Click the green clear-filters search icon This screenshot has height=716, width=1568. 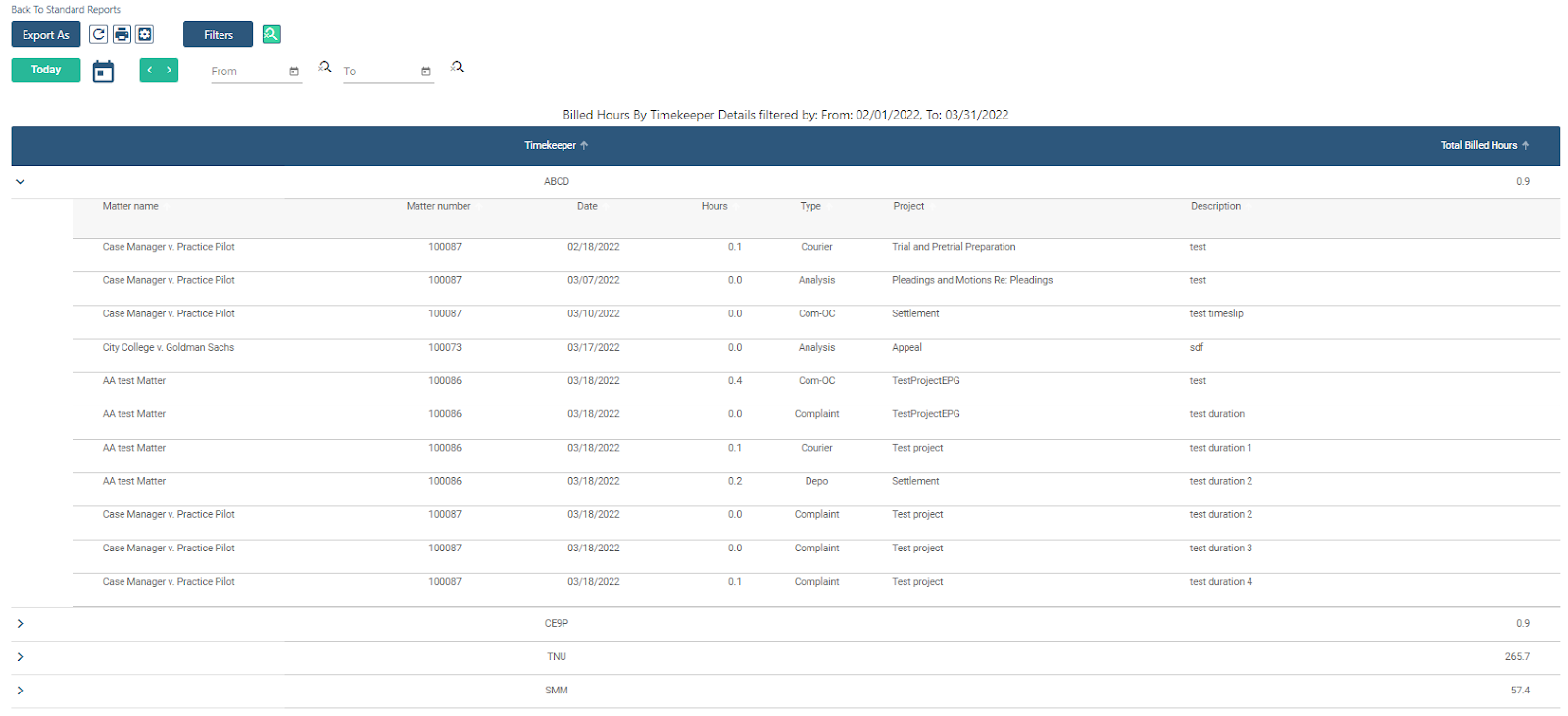[x=271, y=34]
